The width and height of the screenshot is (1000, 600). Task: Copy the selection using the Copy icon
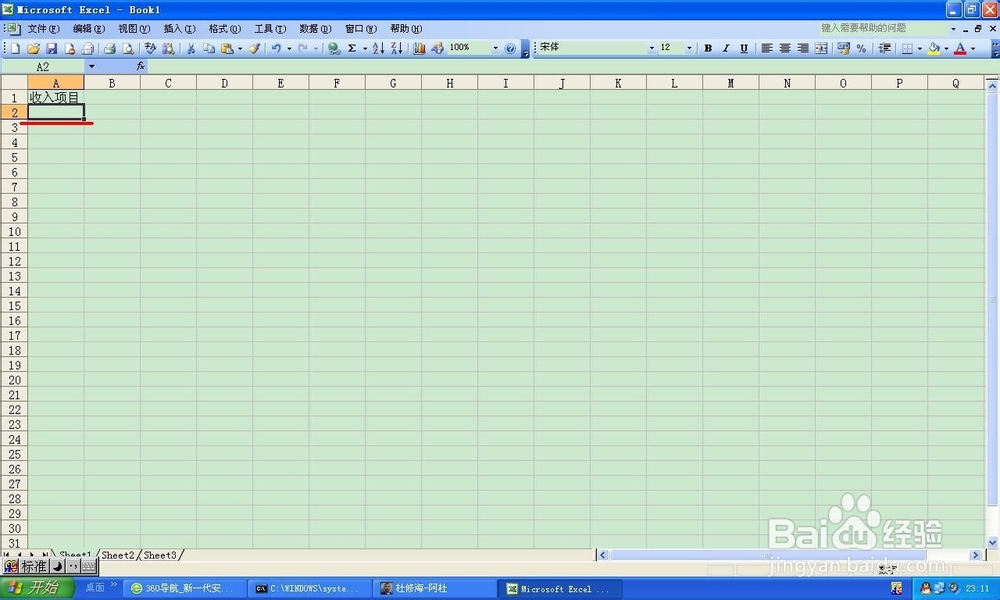point(209,48)
